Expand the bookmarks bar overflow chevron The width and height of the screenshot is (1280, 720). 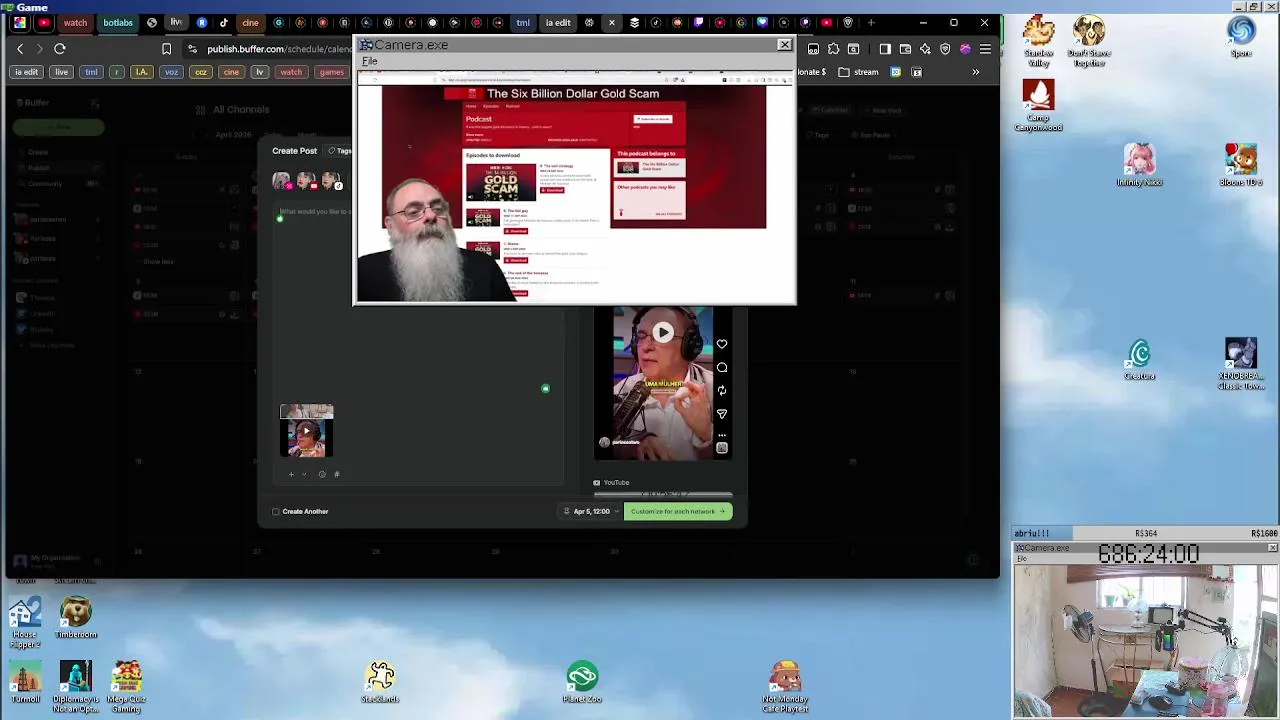coord(976,72)
